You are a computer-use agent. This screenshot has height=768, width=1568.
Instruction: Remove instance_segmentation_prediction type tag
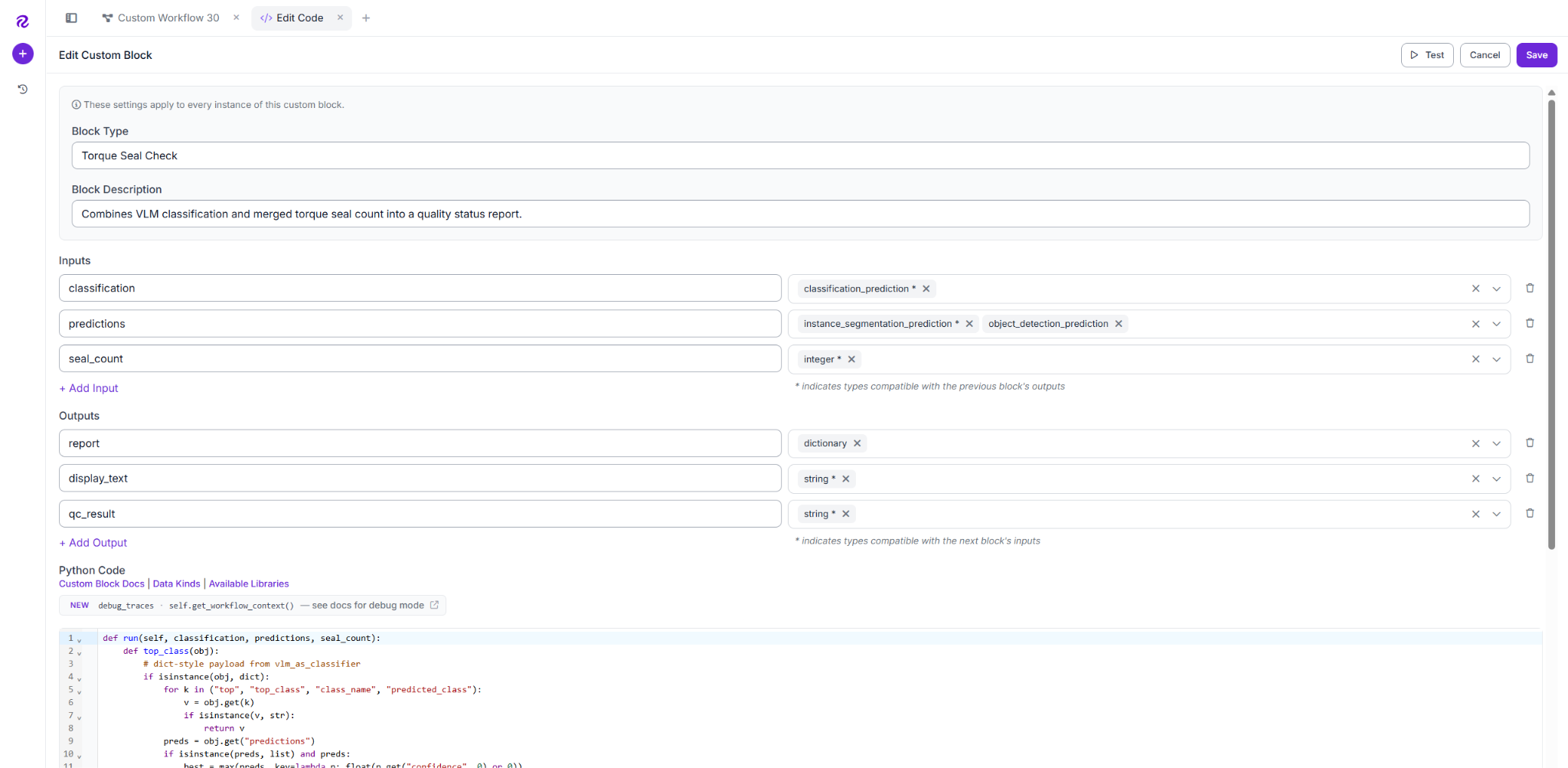pyautogui.click(x=969, y=324)
